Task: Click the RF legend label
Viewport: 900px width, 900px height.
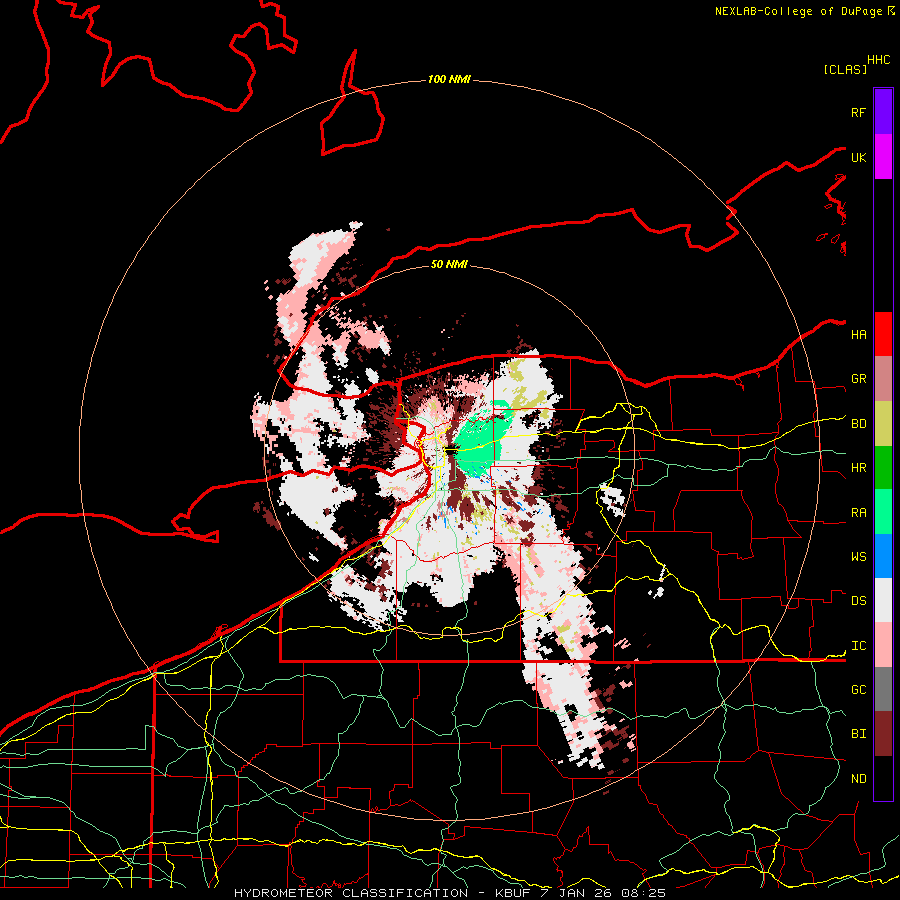Action: [858, 112]
